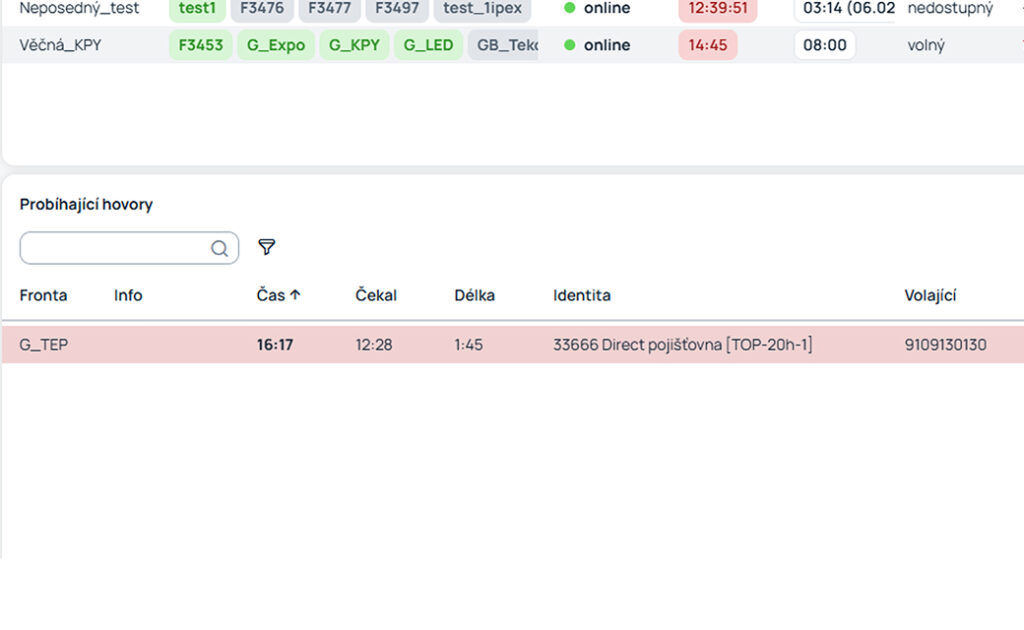
Task: Click the F3453 queue tag
Action: coord(200,45)
